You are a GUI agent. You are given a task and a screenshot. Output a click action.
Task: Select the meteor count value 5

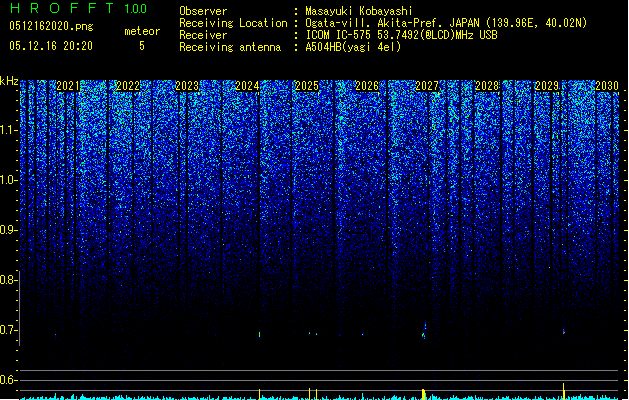(142, 46)
